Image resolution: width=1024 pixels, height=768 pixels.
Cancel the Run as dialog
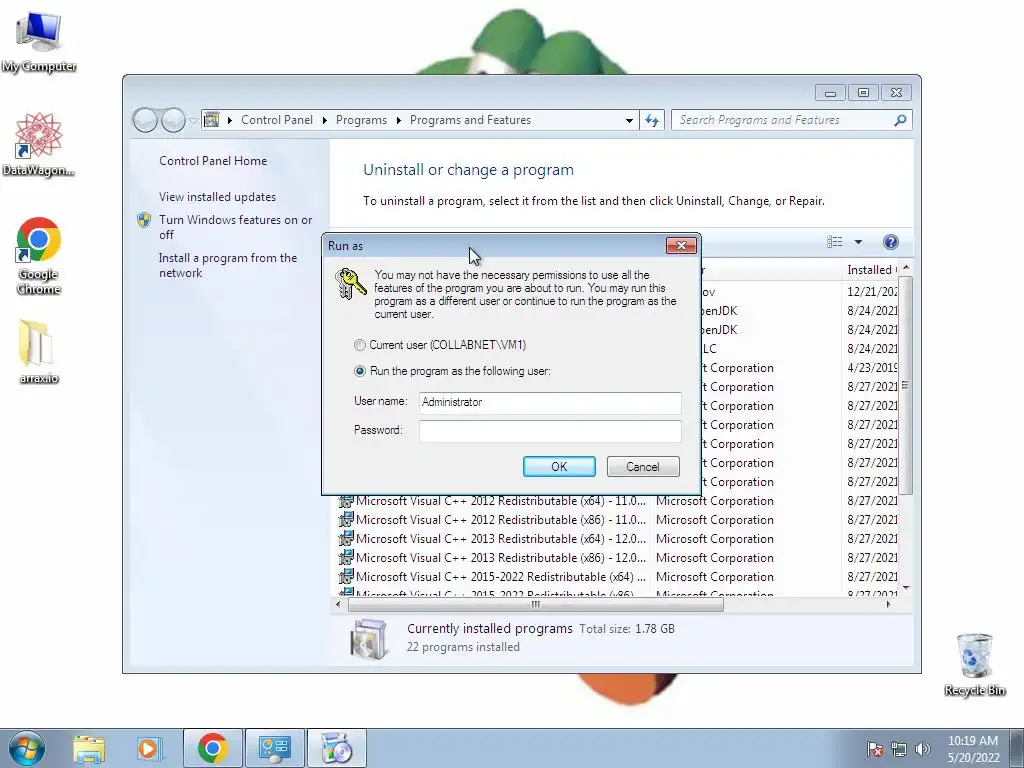643,466
